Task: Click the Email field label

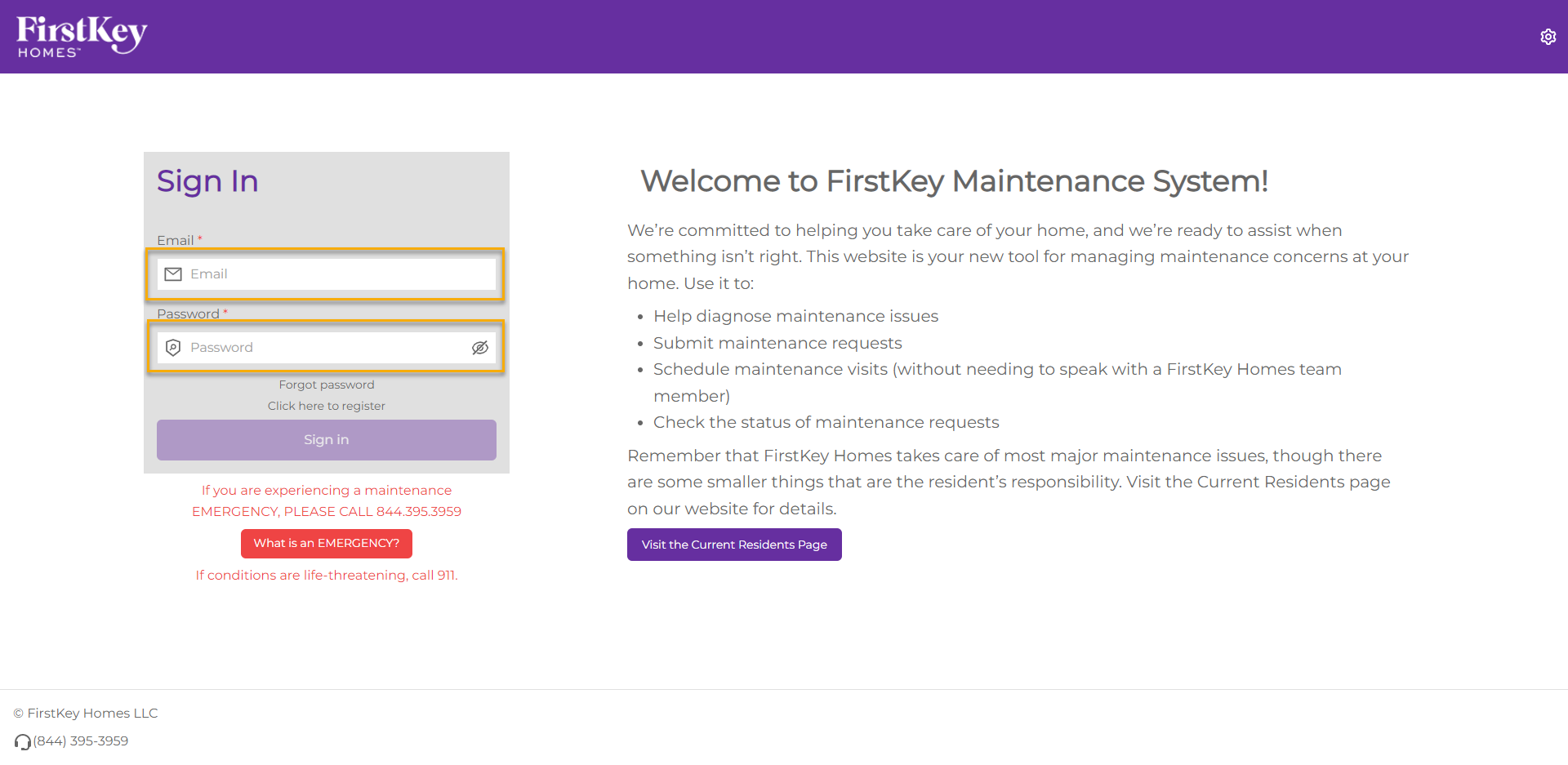Action: click(176, 240)
